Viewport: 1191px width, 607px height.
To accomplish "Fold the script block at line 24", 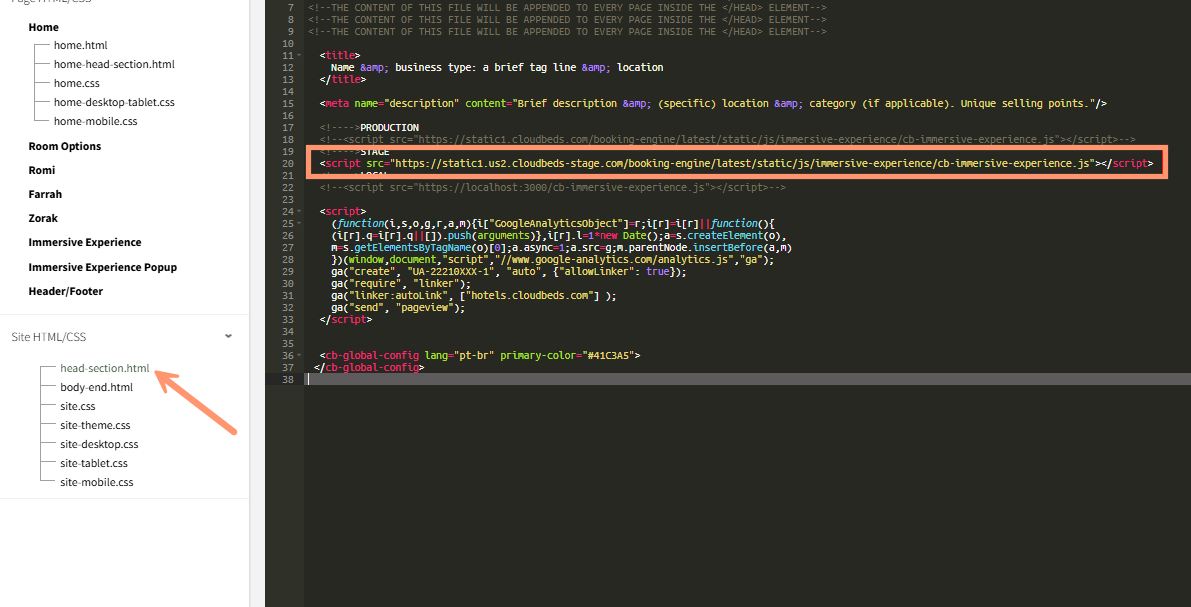I will 301,212.
